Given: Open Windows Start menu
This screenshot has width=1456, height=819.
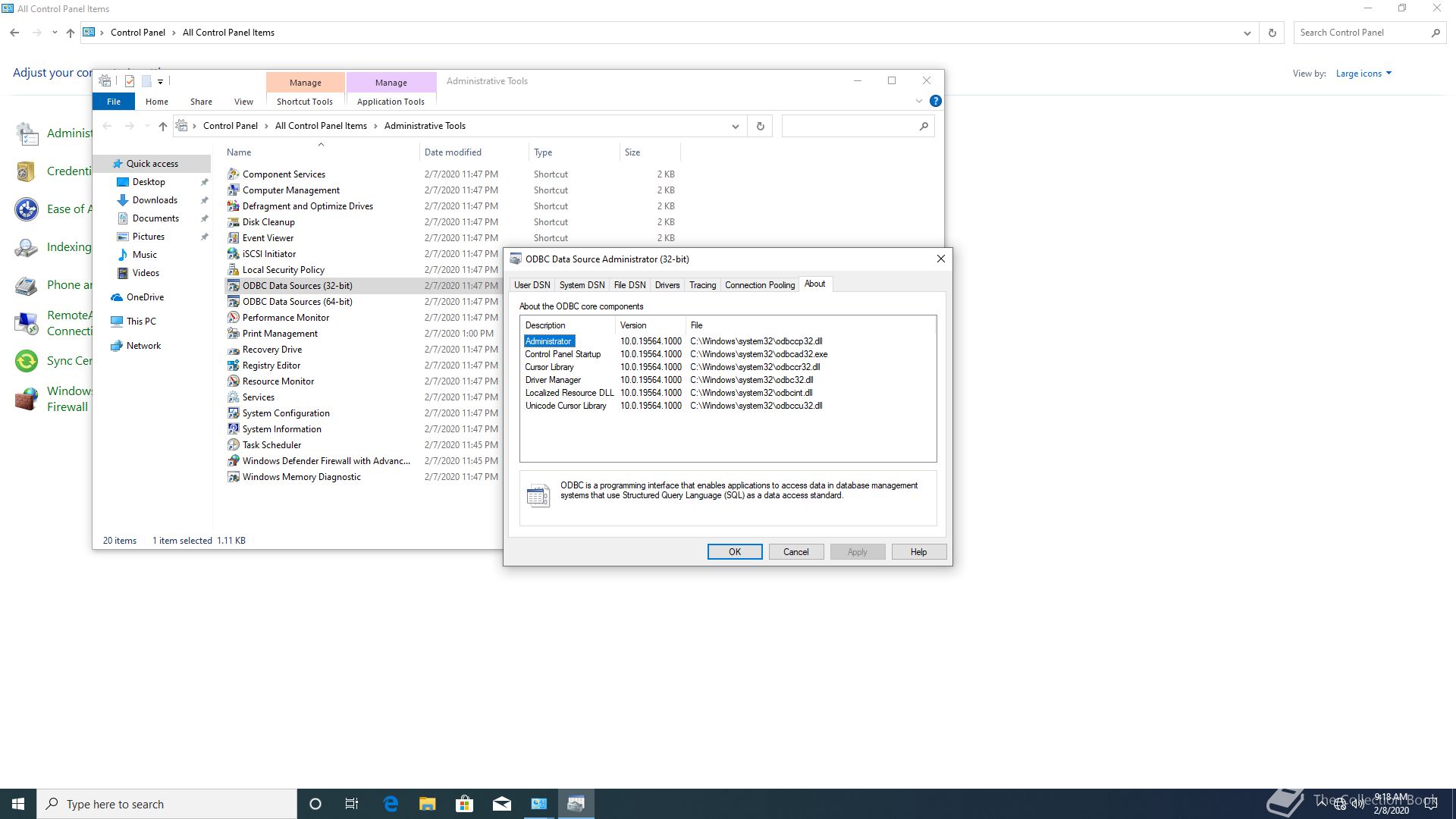Looking at the screenshot, I should [x=18, y=804].
